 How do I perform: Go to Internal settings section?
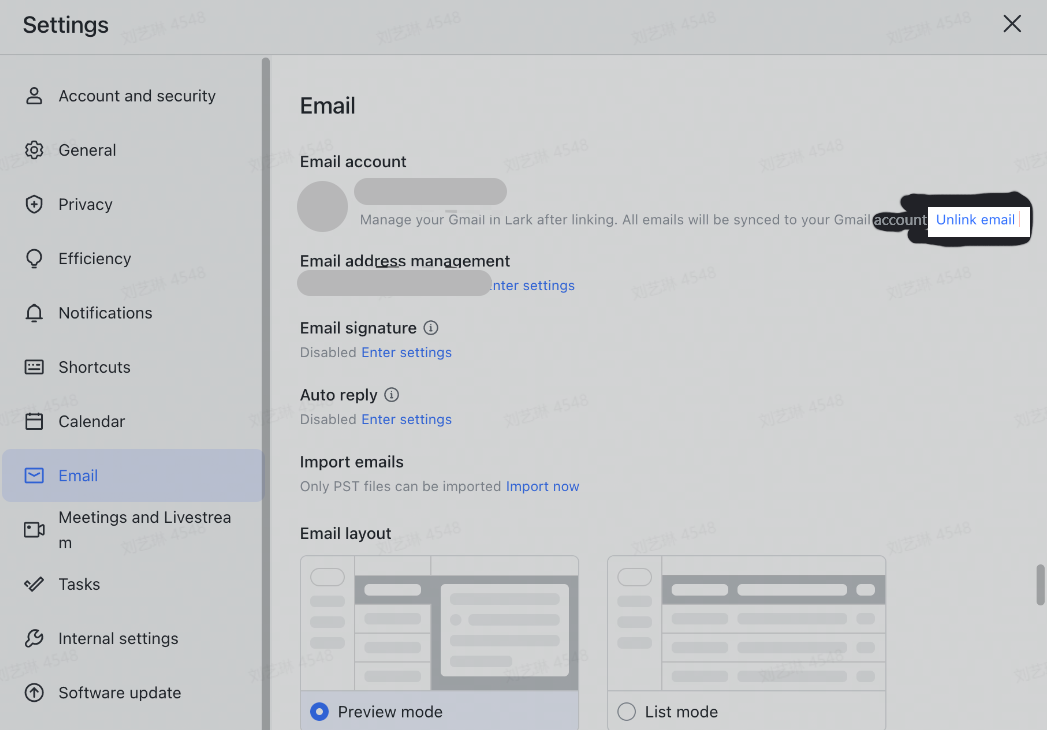click(x=118, y=639)
